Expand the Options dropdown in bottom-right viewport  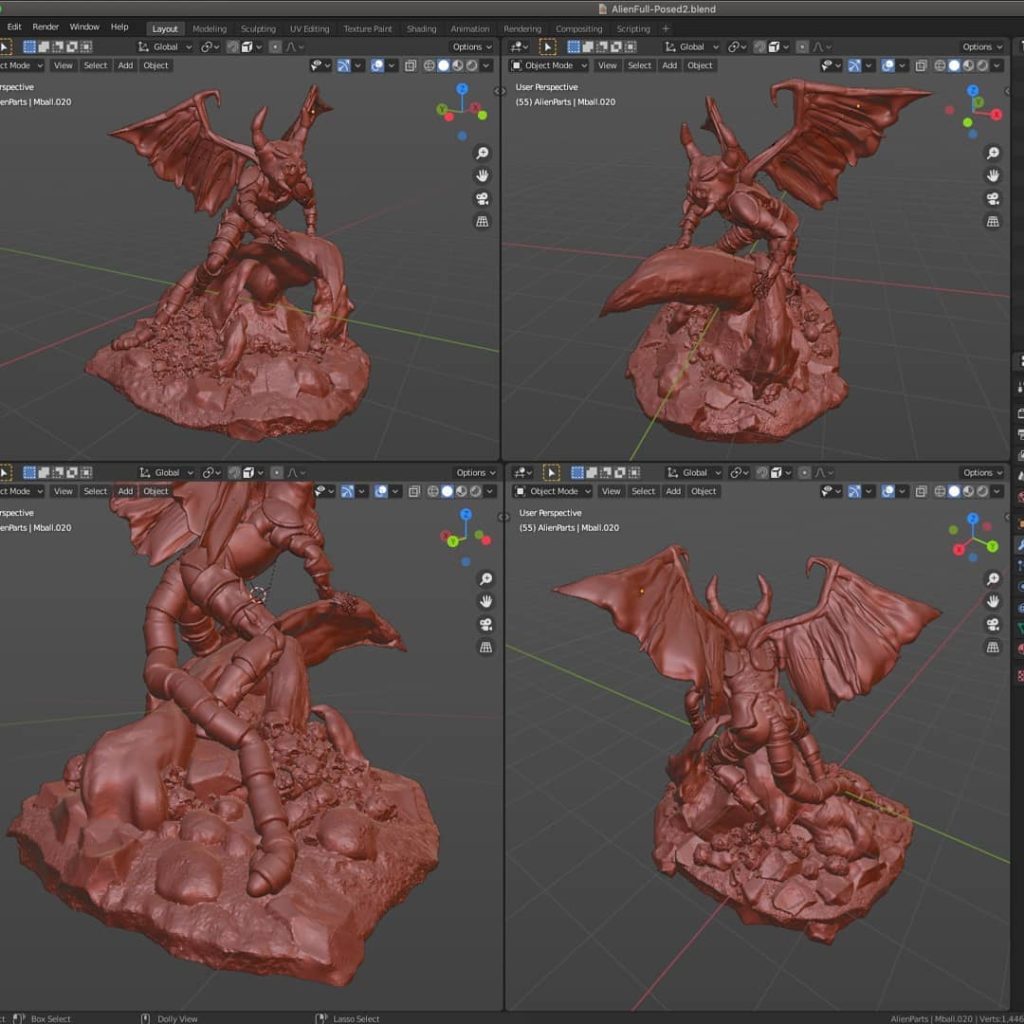(980, 472)
